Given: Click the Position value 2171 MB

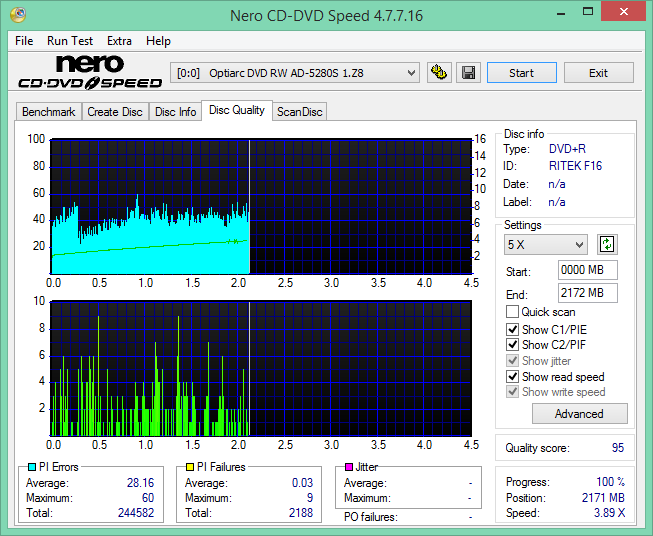Looking at the screenshot, I should point(603,498).
